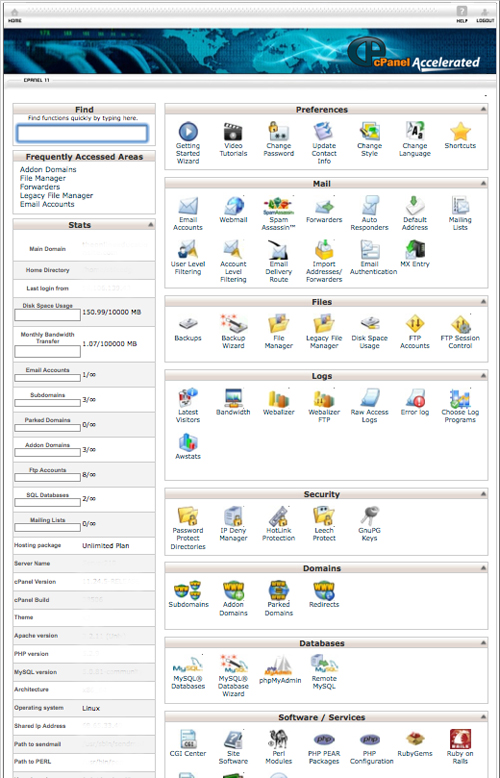The height and width of the screenshot is (778, 500).
Task: Open IP Deny Manager
Action: pyautogui.click(x=233, y=516)
